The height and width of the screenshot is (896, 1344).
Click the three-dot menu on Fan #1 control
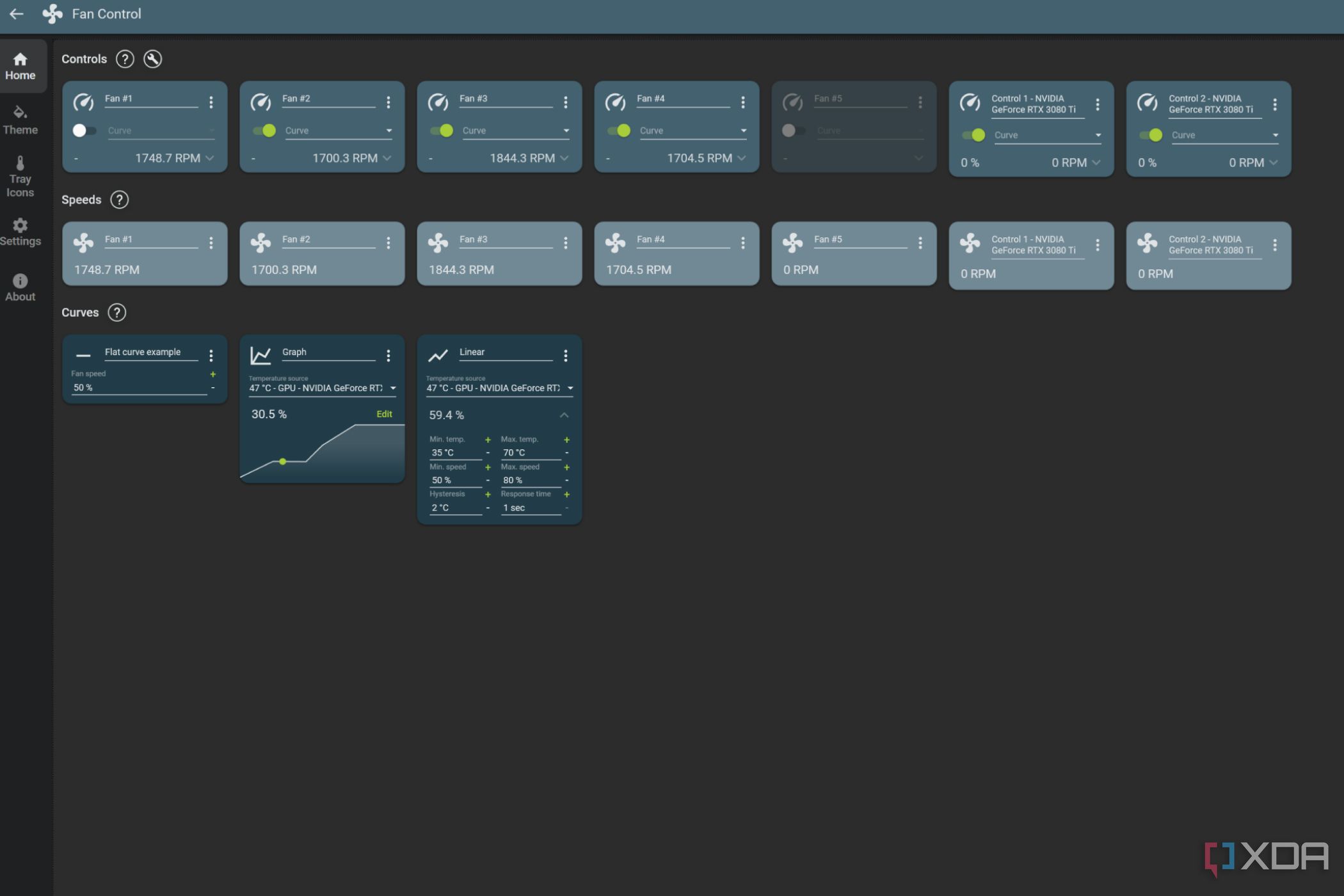click(x=211, y=101)
